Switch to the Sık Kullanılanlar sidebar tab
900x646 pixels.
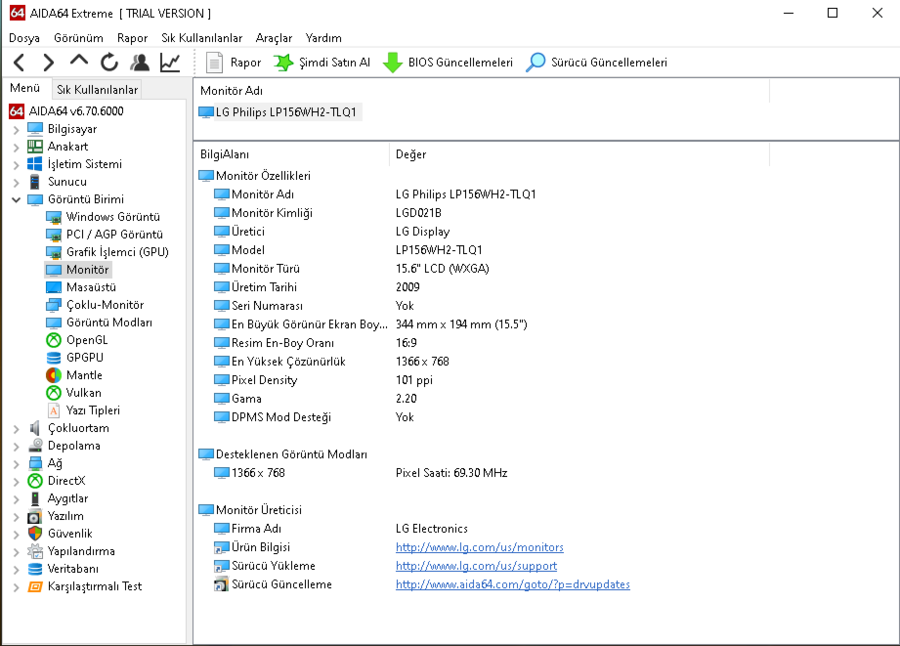click(97, 90)
